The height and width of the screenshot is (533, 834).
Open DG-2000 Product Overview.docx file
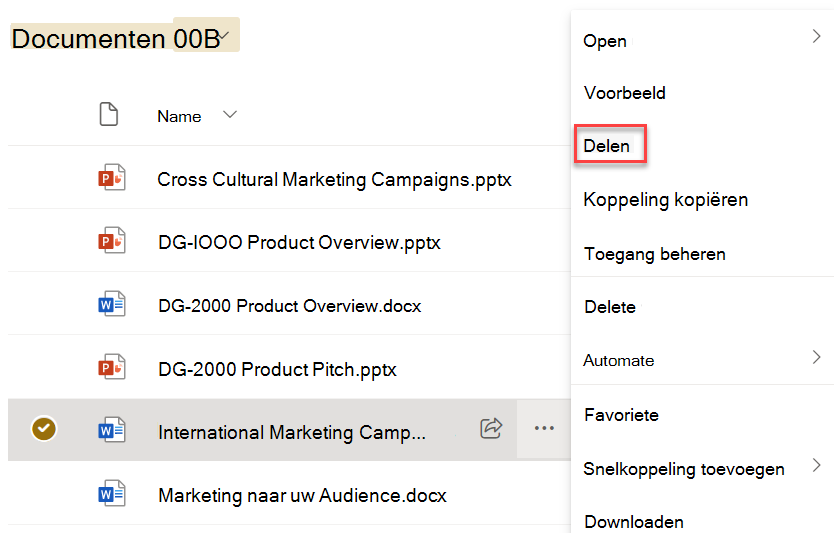point(289,306)
